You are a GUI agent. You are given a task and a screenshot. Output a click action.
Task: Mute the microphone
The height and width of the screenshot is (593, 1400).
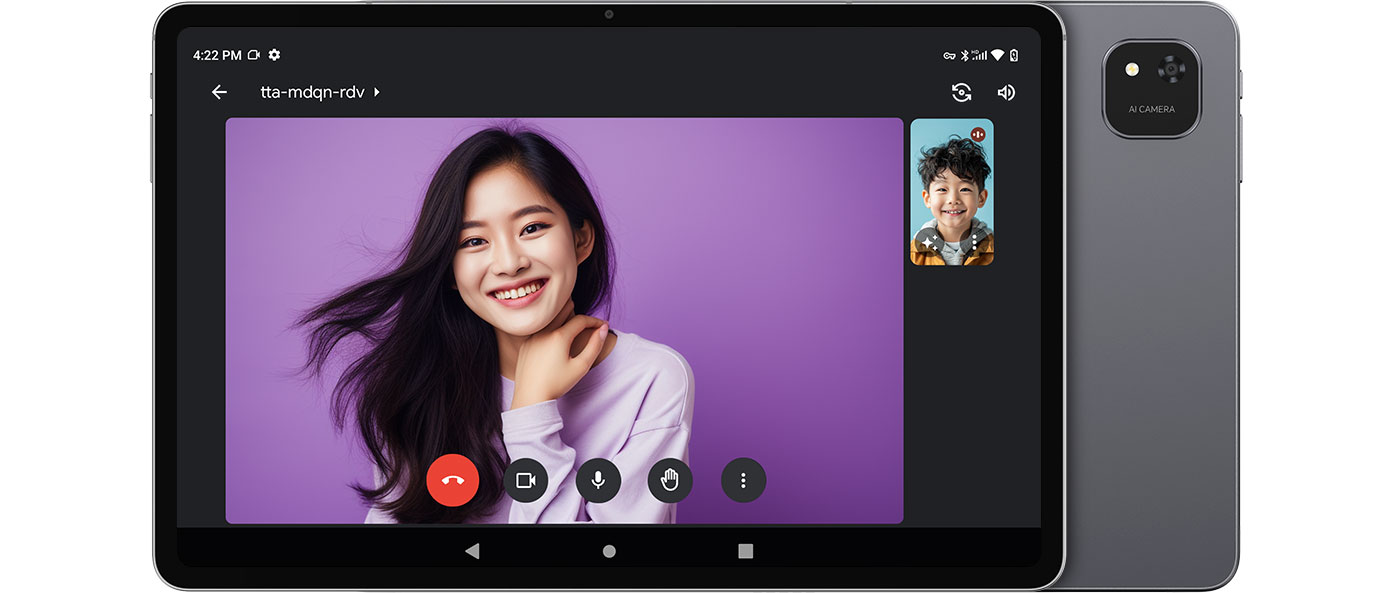tap(598, 480)
